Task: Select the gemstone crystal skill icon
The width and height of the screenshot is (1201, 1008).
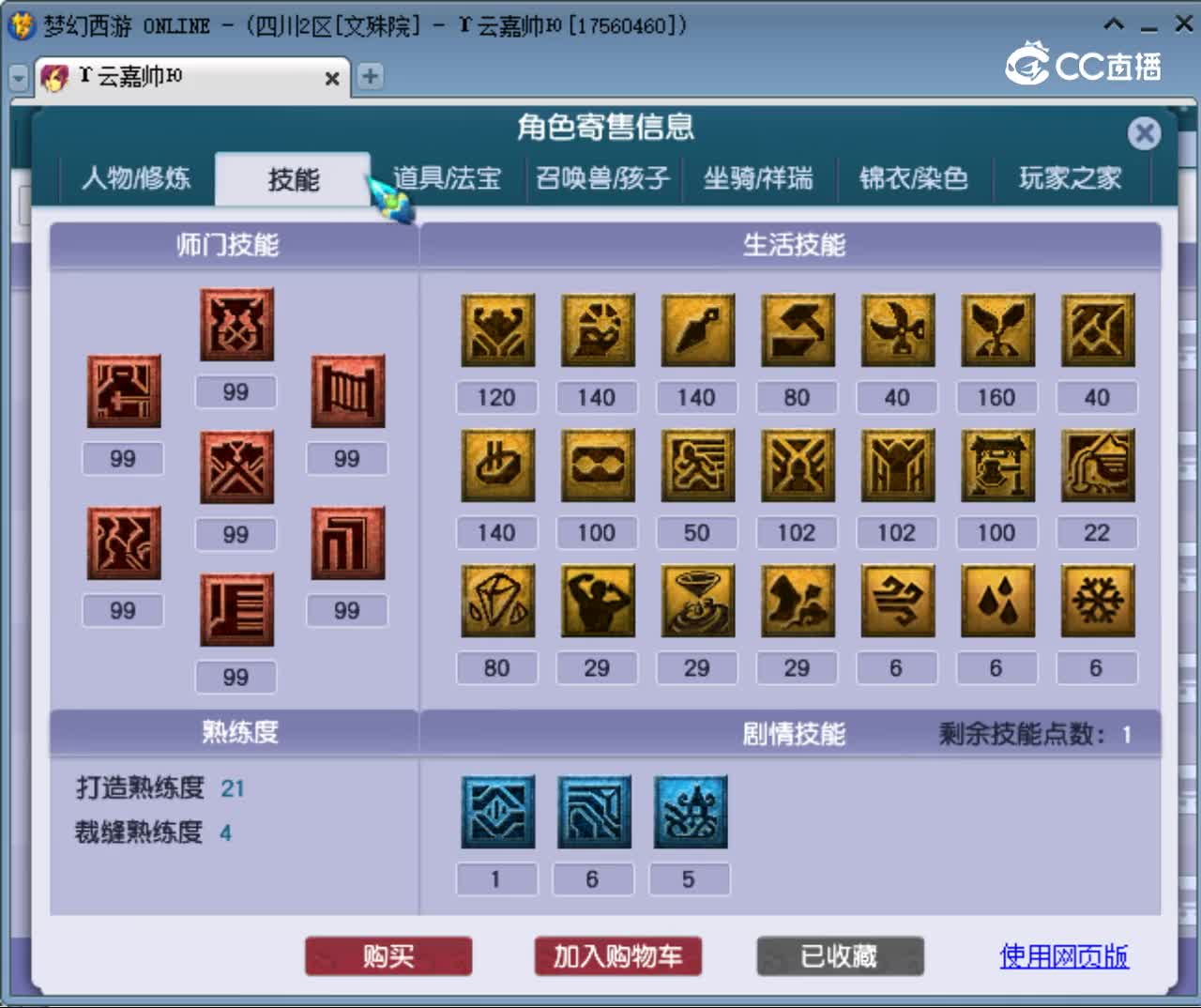Action: pos(497,601)
